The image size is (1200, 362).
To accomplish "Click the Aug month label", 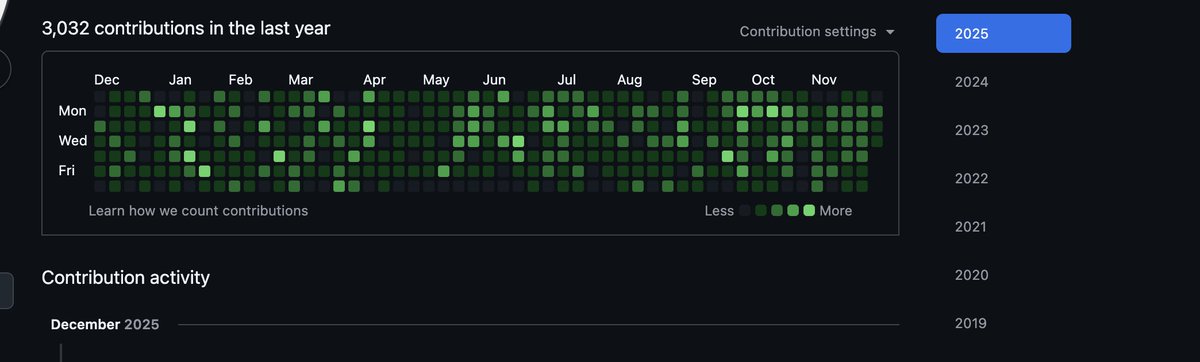I will [630, 80].
